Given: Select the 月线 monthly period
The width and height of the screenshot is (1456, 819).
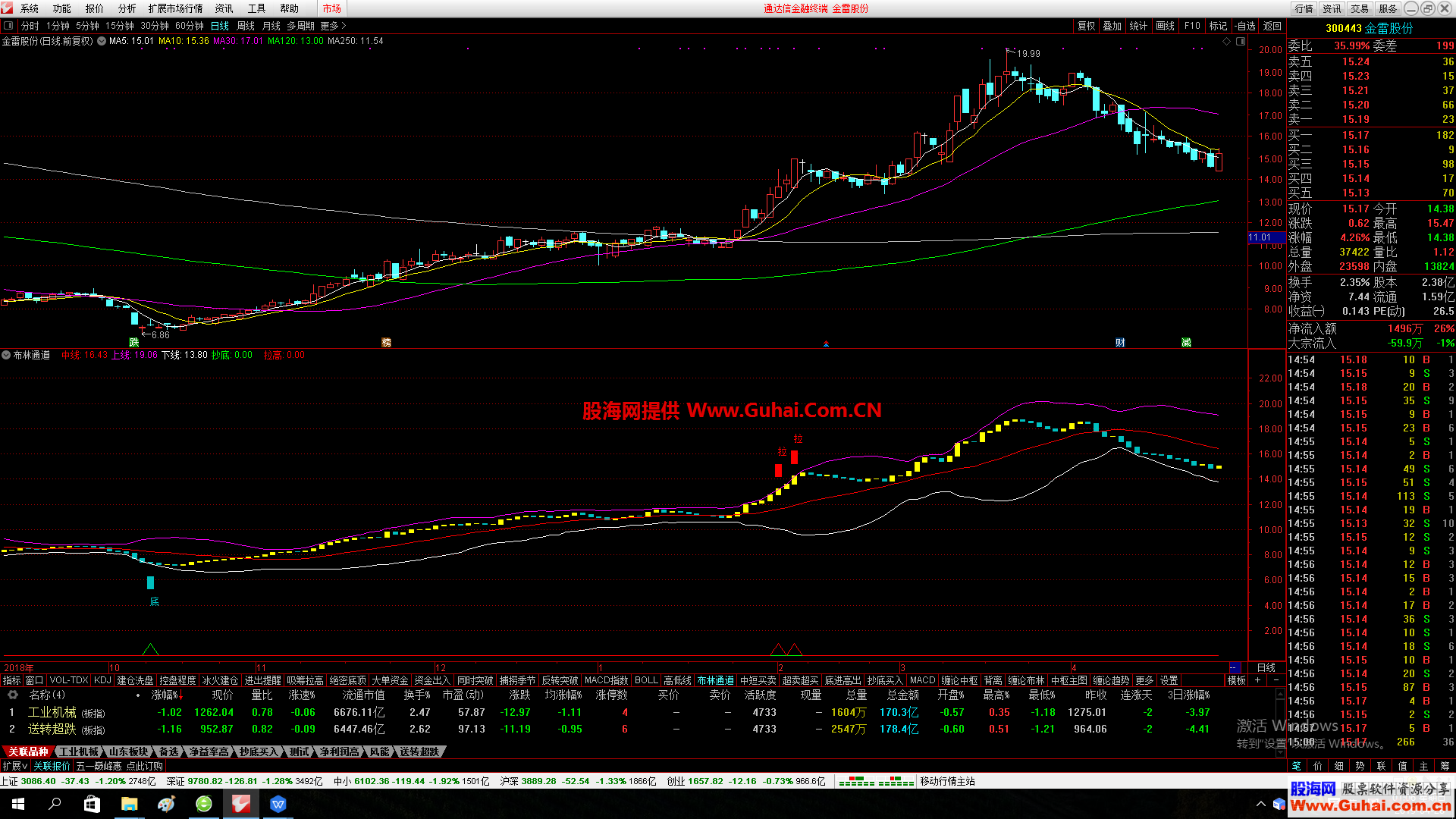Looking at the screenshot, I should [271, 26].
